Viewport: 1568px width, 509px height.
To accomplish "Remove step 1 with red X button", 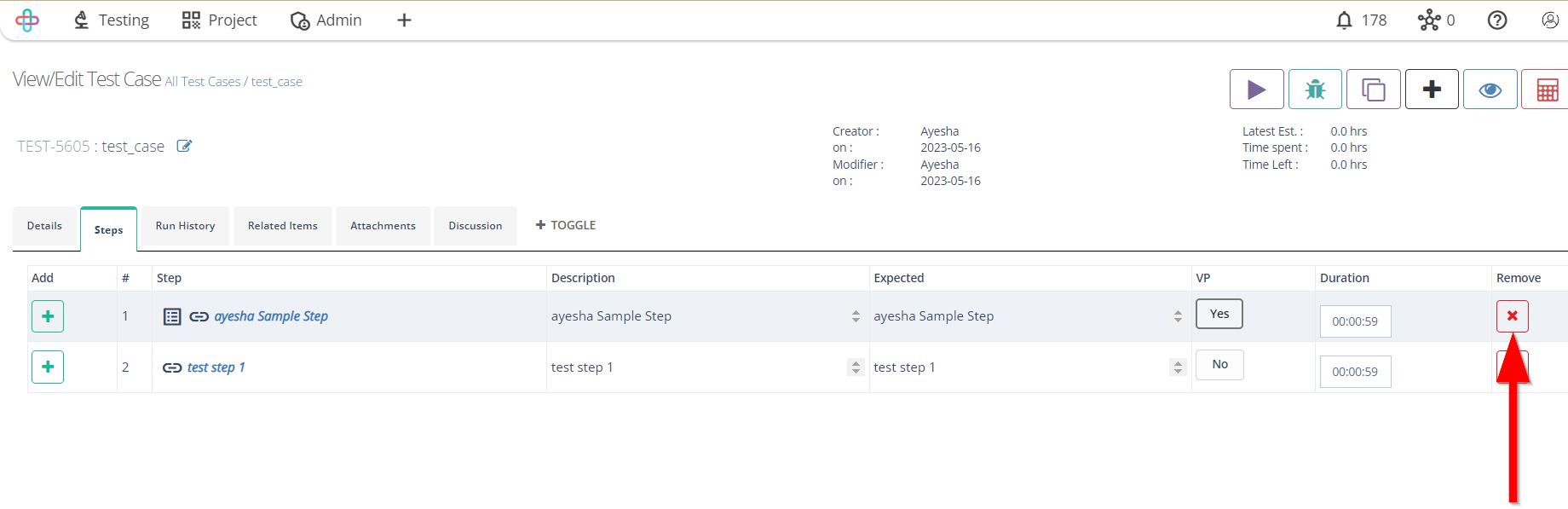I will tap(1512, 316).
